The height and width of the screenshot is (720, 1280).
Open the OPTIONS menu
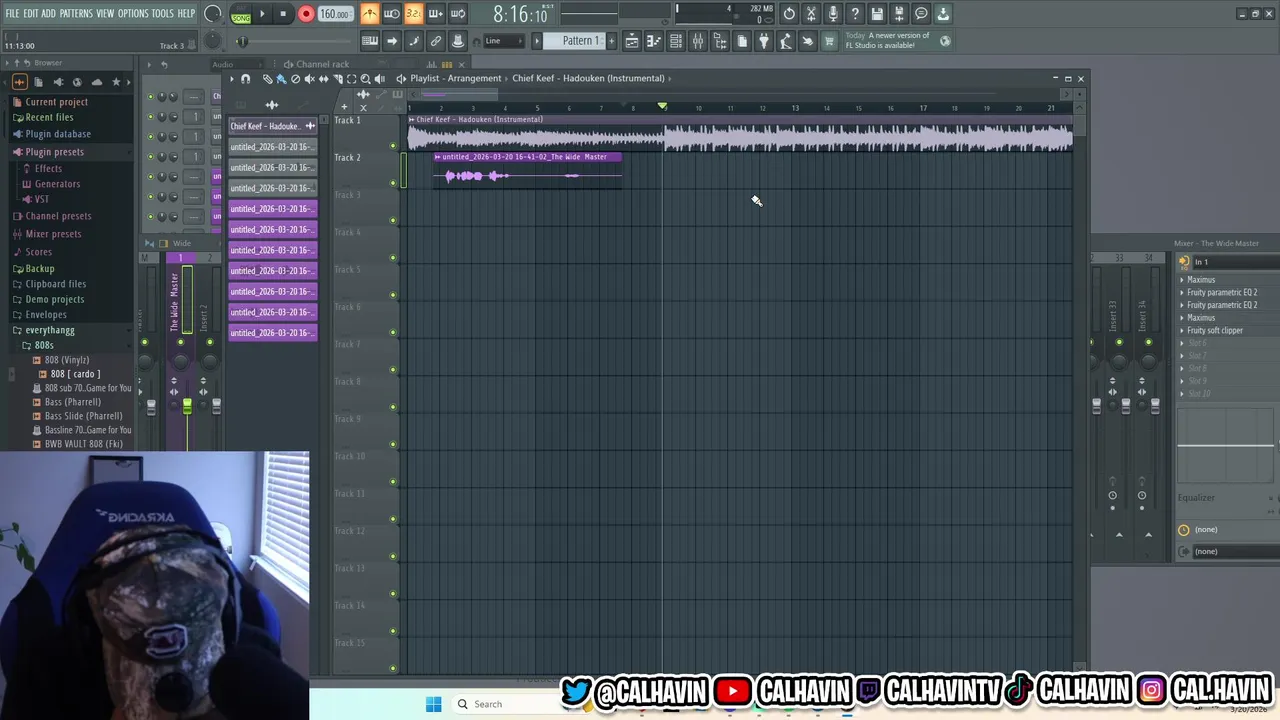[x=133, y=13]
